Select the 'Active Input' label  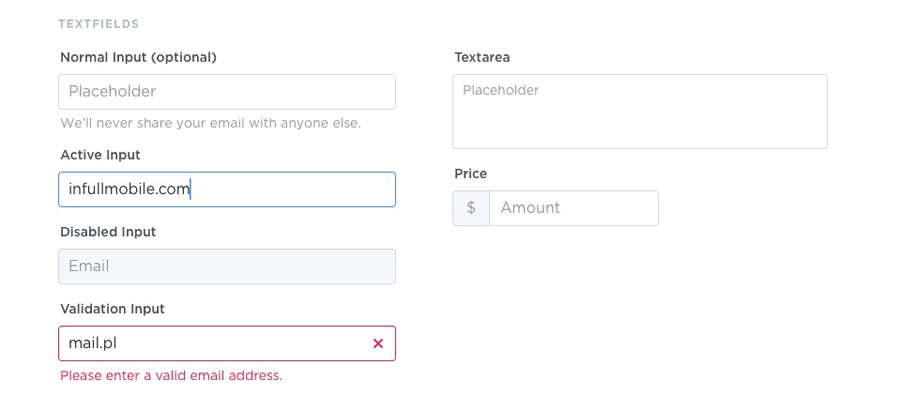pyautogui.click(x=100, y=155)
